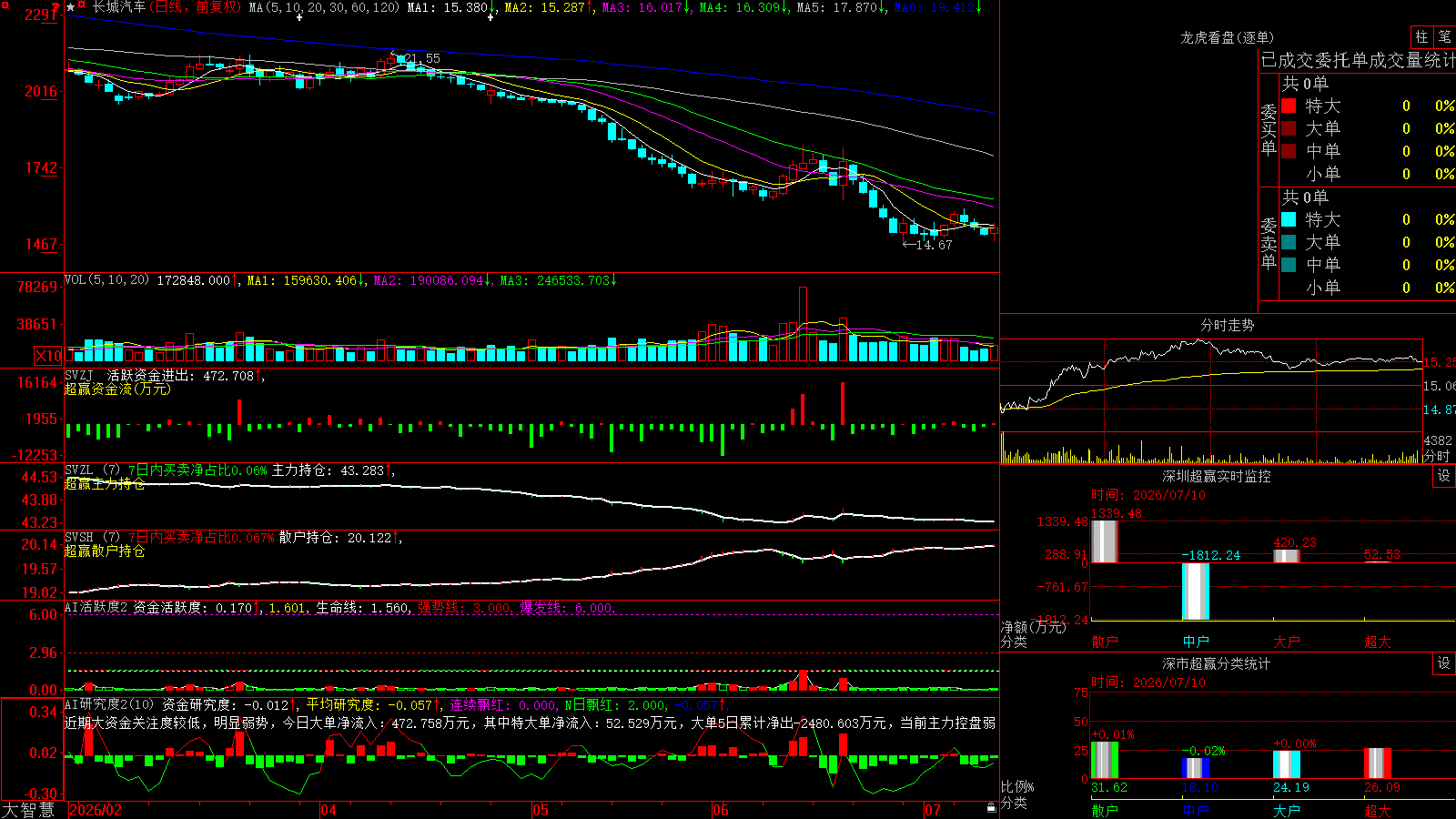
Task: Click the 超赢散户持仓 label
Action: [x=105, y=551]
